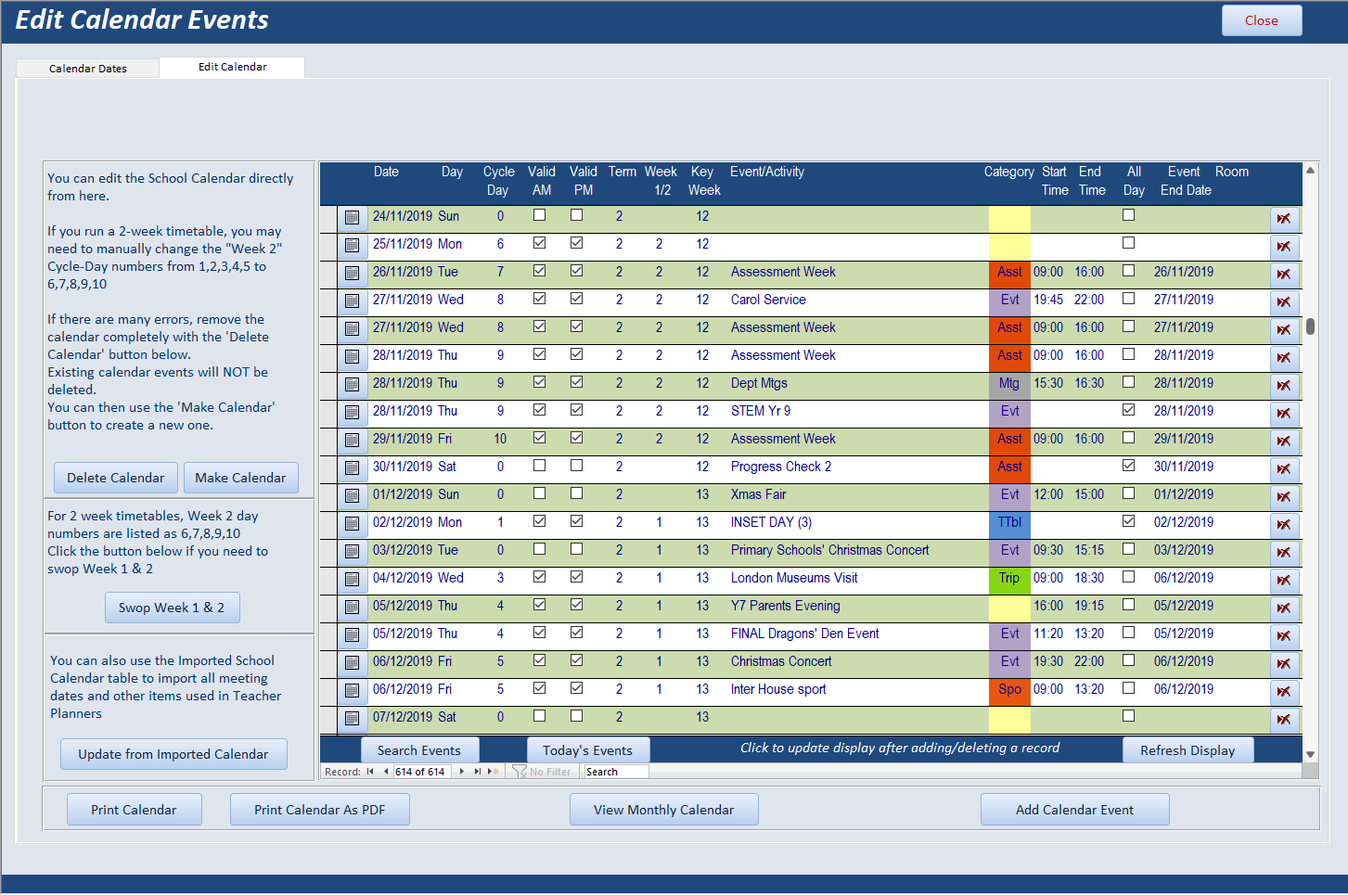Open details icon for Dept Mtgs row
Image resolution: width=1348 pixels, height=896 pixels.
[352, 385]
